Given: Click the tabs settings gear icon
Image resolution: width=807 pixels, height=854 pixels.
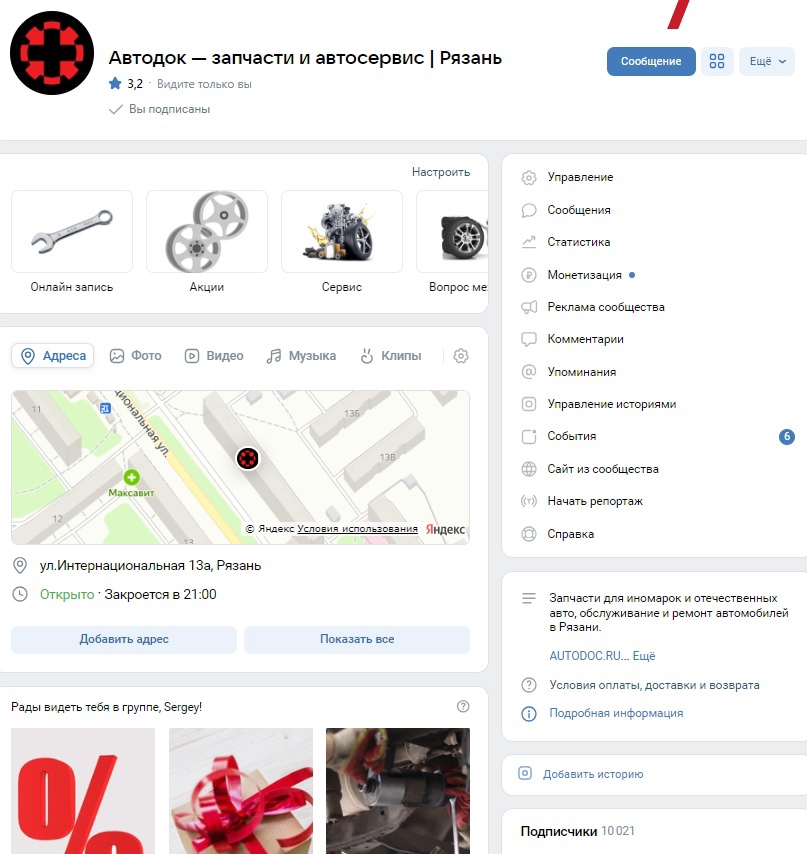Looking at the screenshot, I should (461, 356).
